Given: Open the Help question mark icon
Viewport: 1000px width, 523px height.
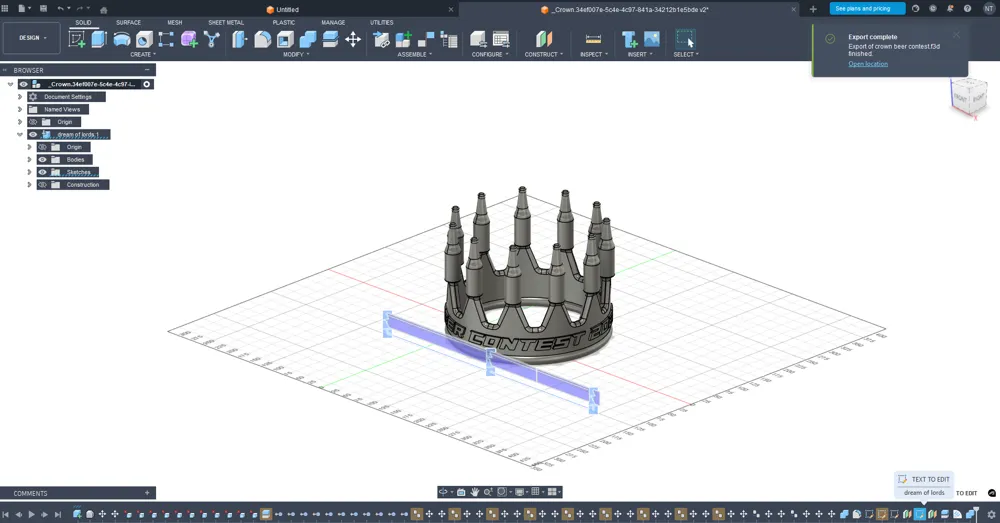Looking at the screenshot, I should pyautogui.click(x=967, y=8).
